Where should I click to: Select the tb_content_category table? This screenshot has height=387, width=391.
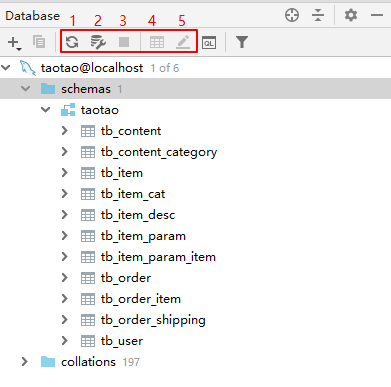pos(159,152)
